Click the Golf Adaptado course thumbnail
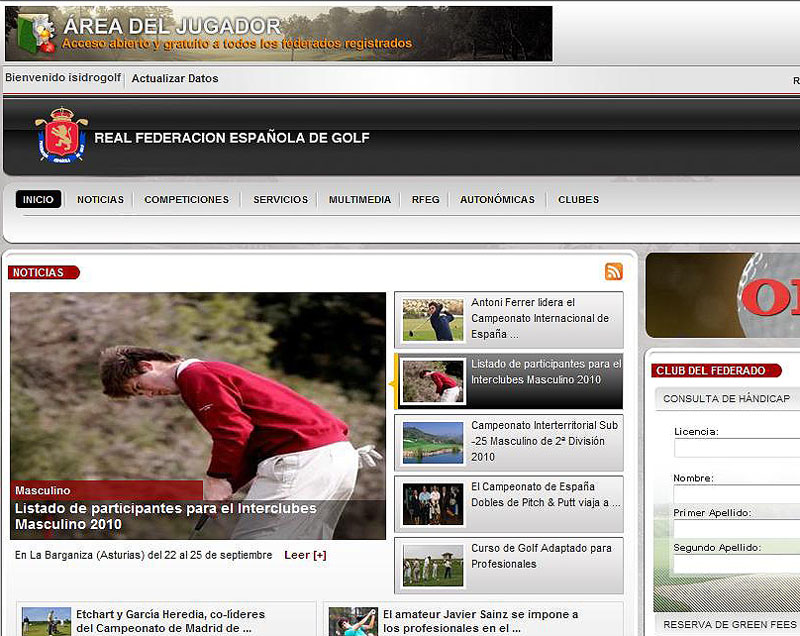Viewport: 800px width, 636px height. coord(433,566)
